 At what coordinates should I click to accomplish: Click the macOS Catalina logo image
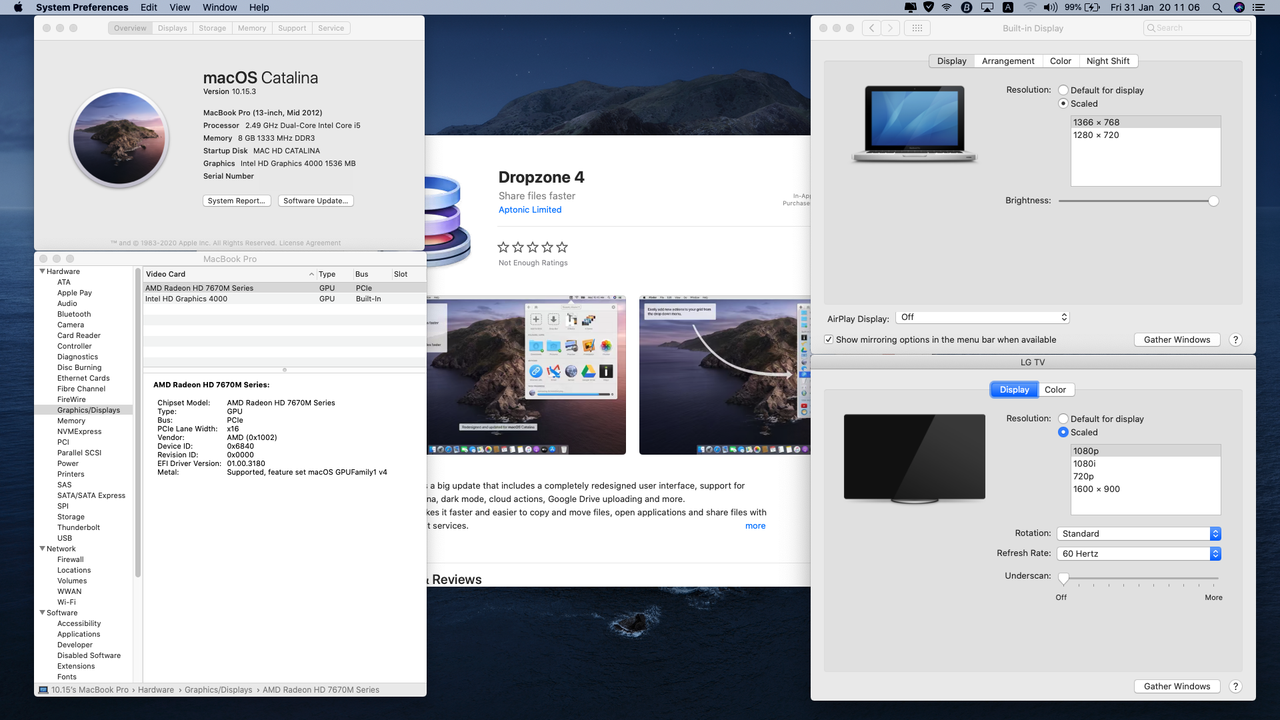coord(119,139)
